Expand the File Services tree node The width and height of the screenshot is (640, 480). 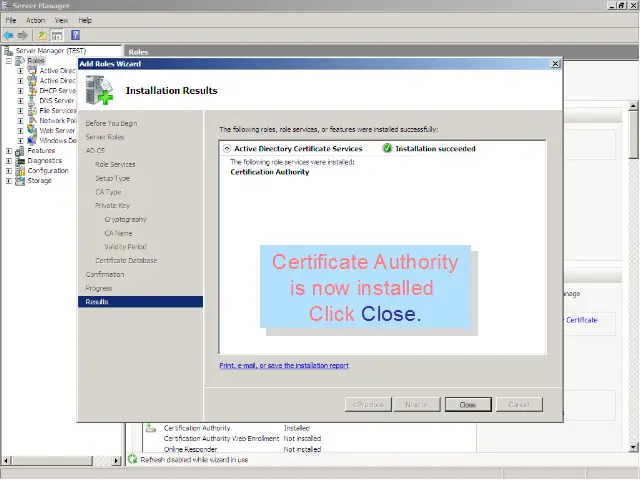20,111
